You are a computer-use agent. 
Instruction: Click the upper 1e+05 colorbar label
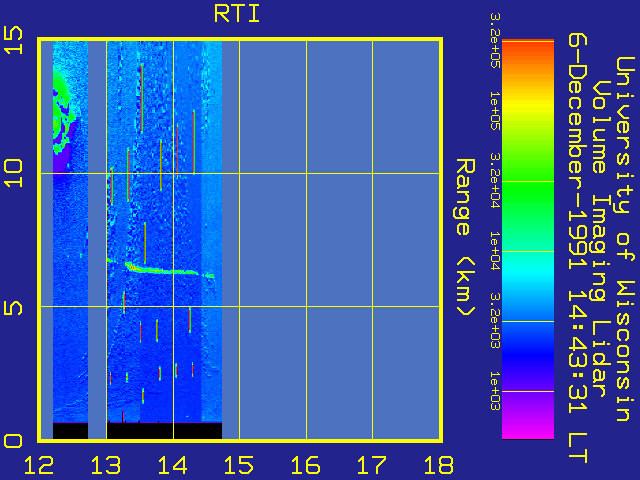(495, 110)
